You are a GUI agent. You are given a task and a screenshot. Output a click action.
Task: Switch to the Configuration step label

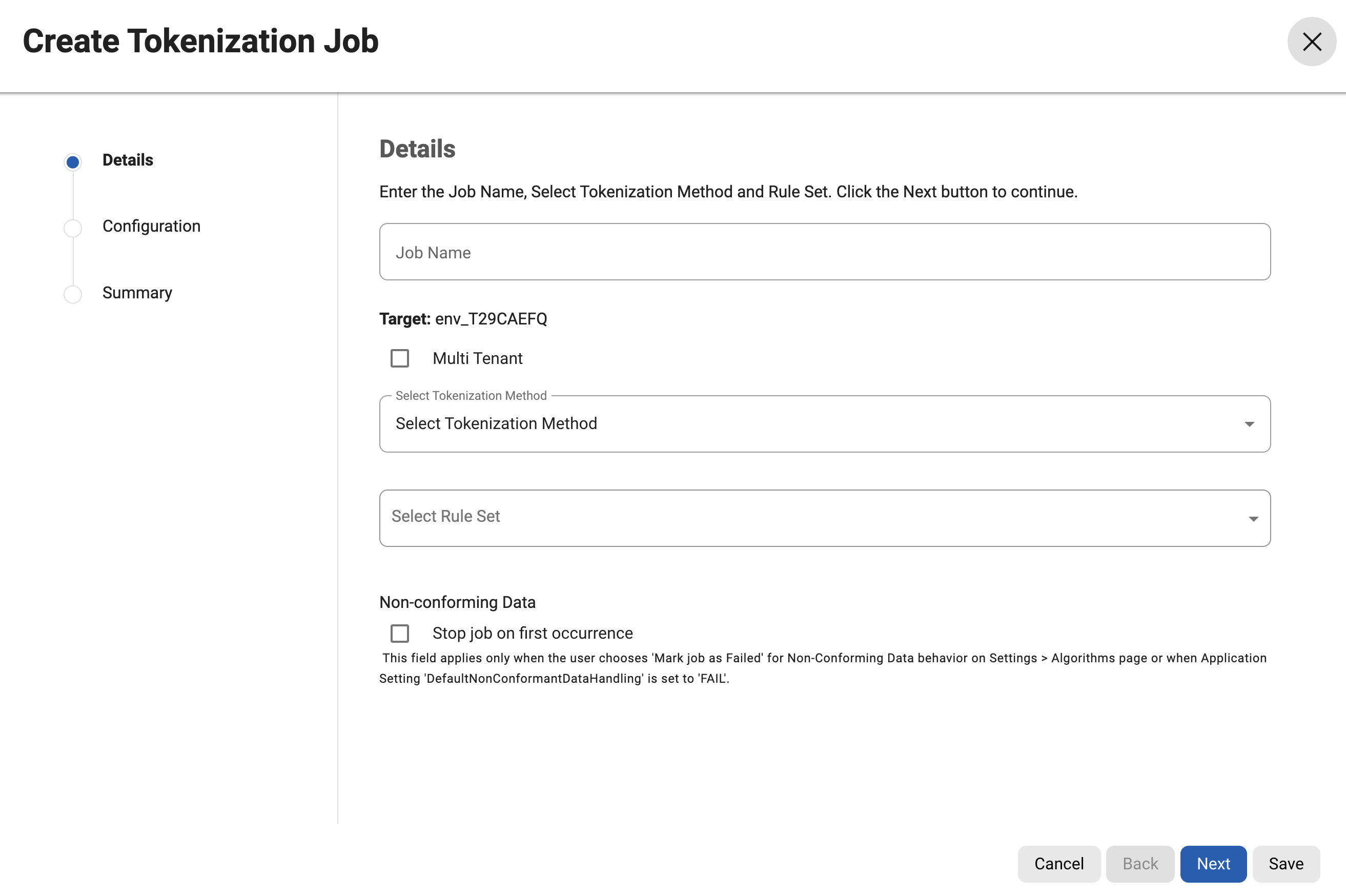click(x=151, y=226)
